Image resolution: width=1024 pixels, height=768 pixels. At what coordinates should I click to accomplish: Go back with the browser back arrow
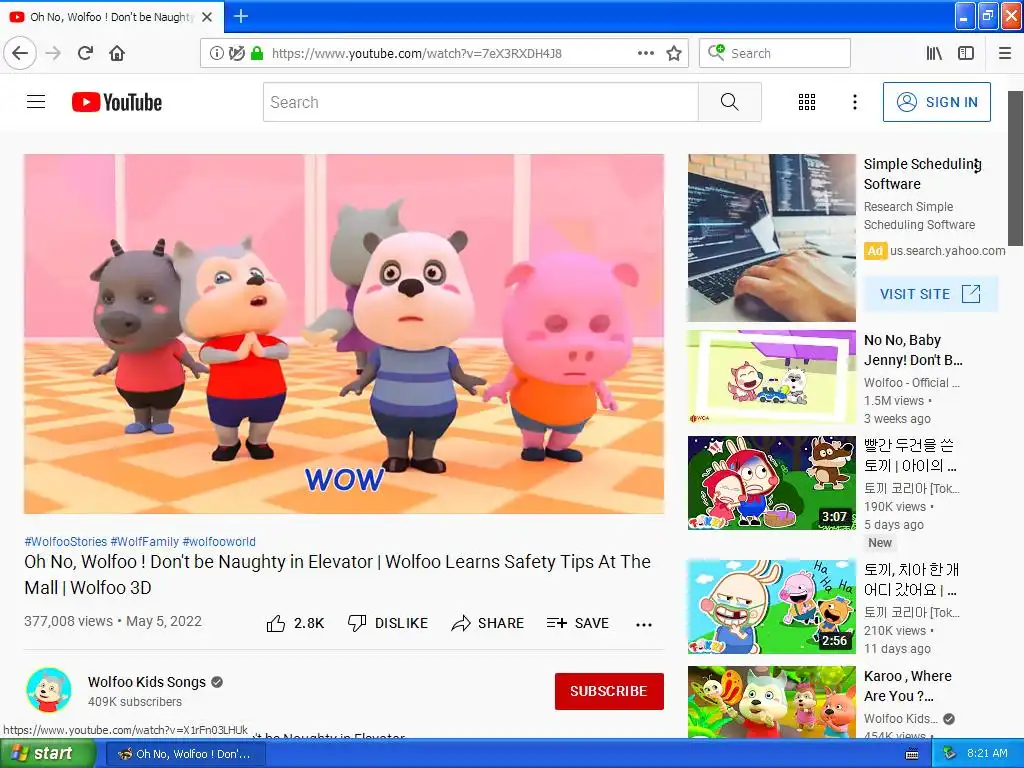click(x=20, y=53)
